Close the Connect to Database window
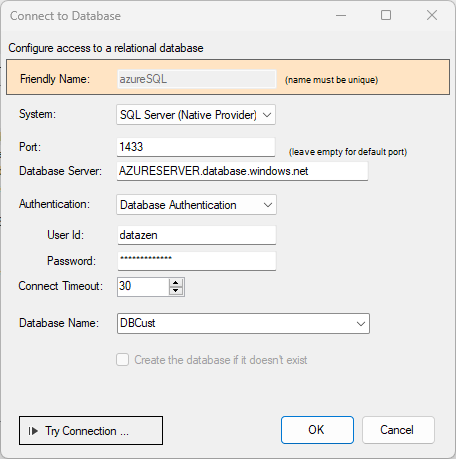 coord(432,15)
